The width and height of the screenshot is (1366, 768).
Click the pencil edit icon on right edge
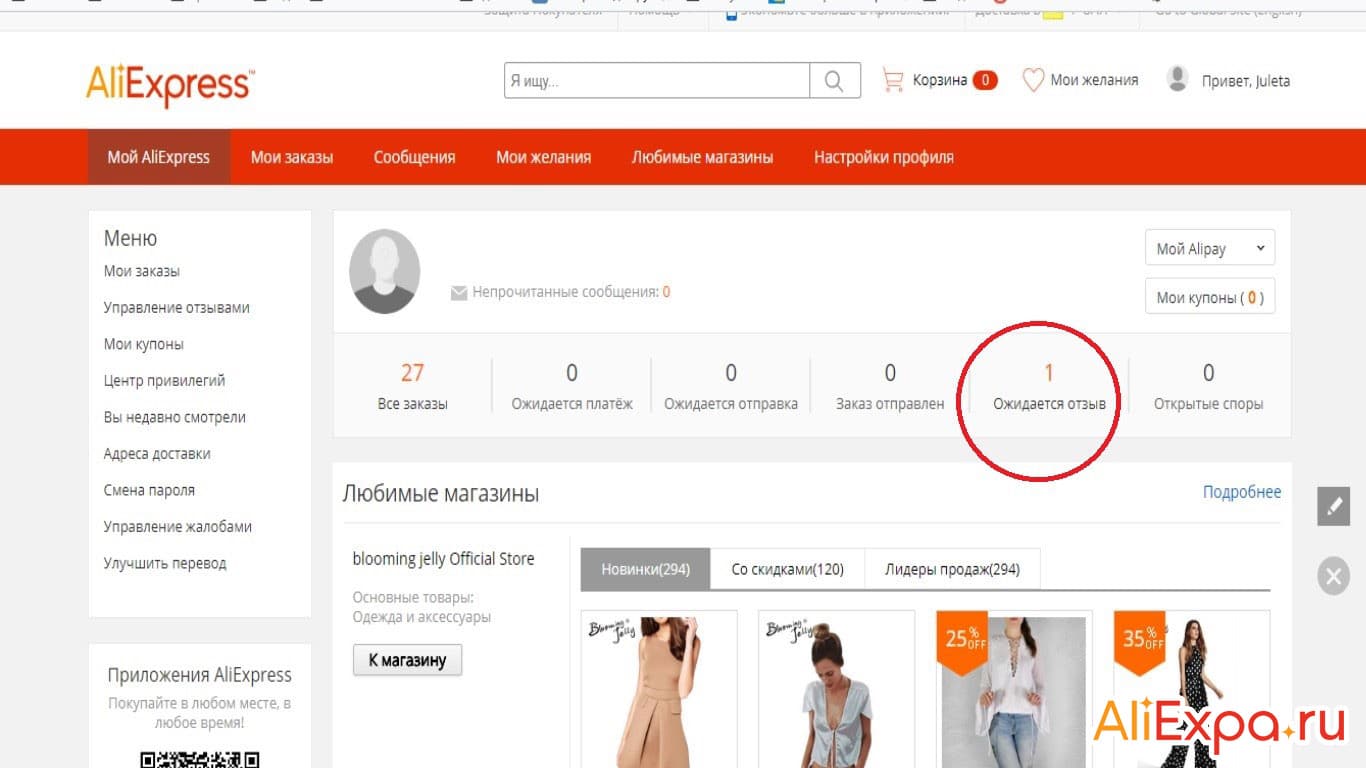(x=1332, y=506)
